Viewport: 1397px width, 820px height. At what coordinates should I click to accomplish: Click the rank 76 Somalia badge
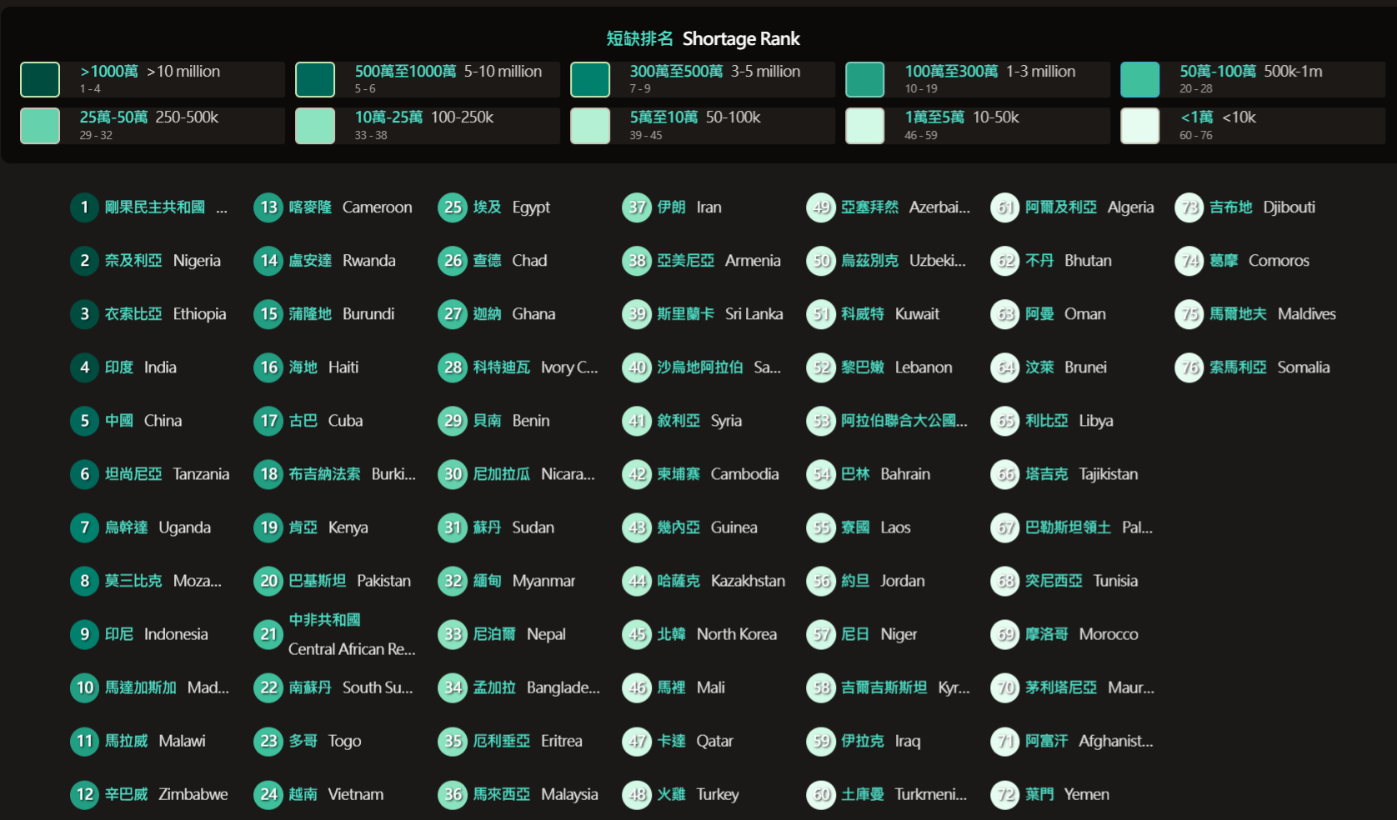(x=1189, y=368)
